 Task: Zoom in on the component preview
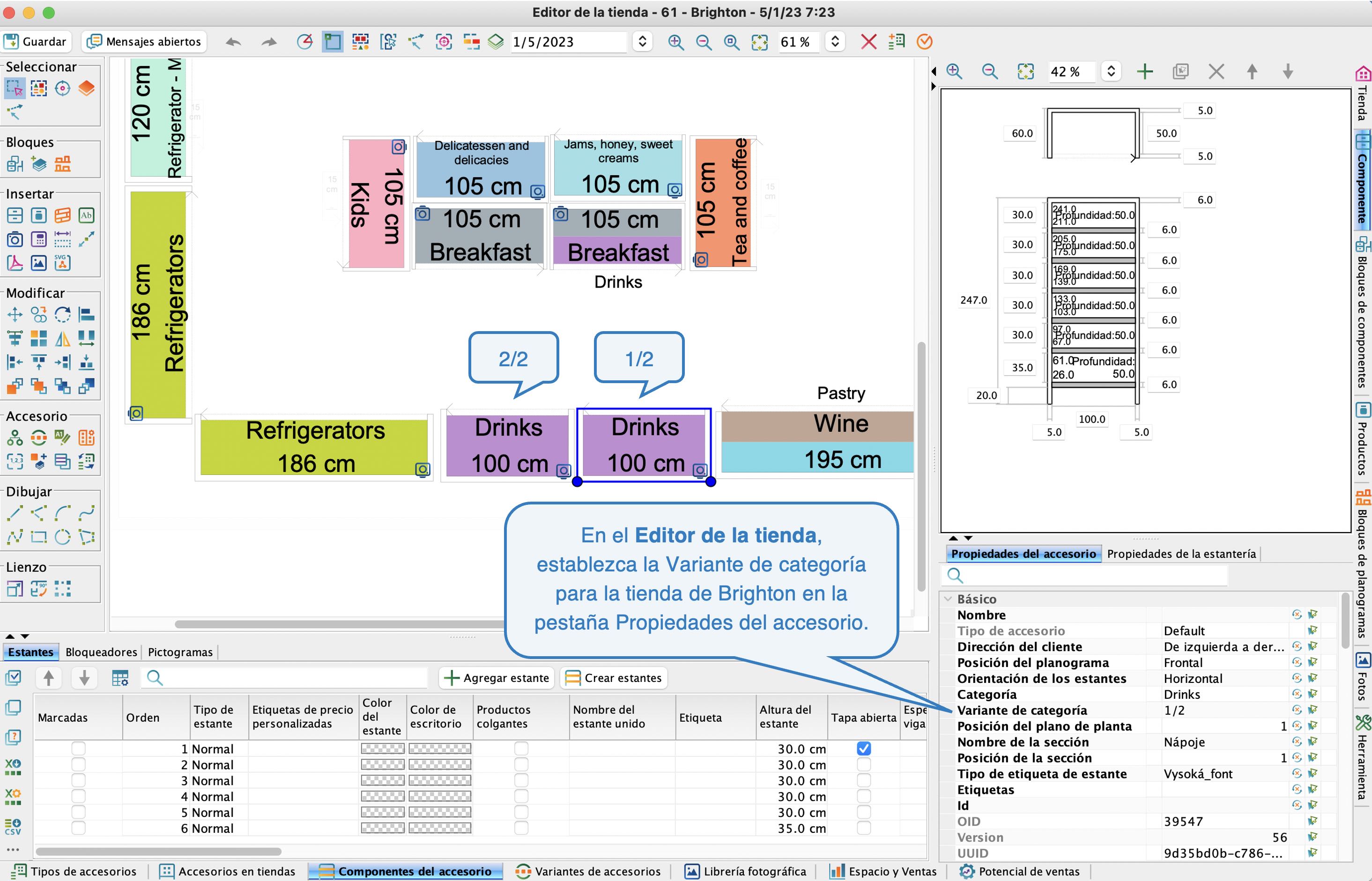click(954, 72)
